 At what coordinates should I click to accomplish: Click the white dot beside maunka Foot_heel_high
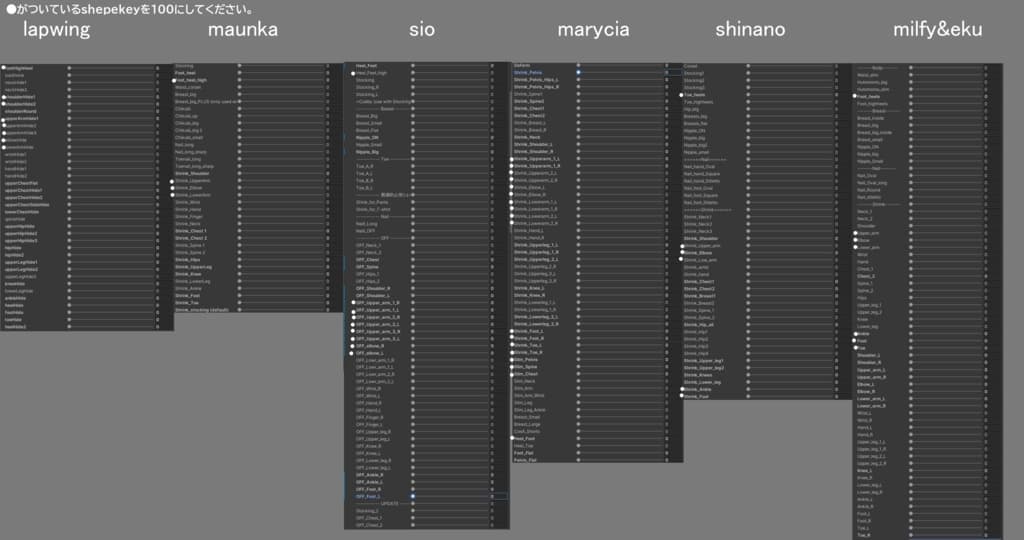pyautogui.click(x=174, y=81)
